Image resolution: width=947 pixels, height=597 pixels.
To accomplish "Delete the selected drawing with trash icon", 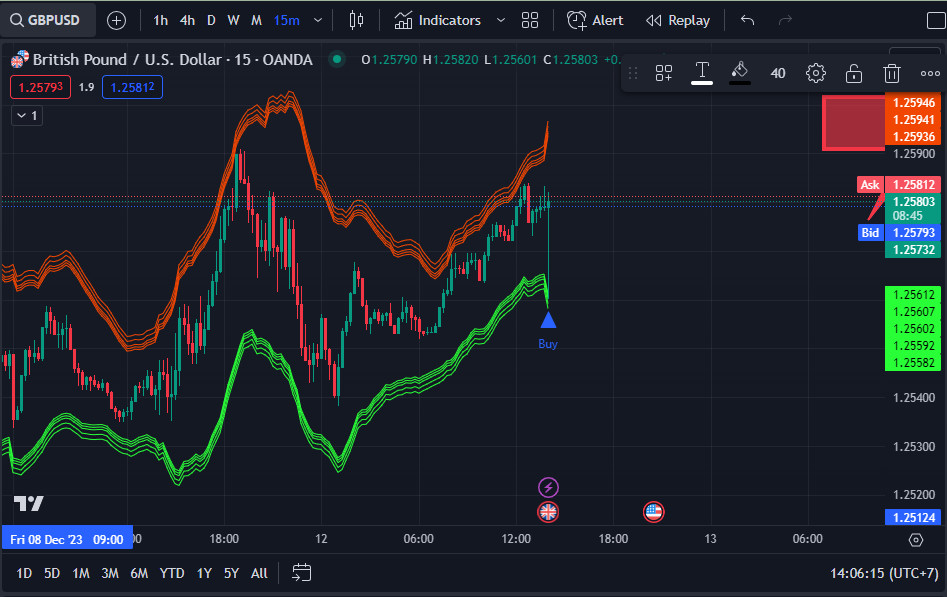I will 892,72.
